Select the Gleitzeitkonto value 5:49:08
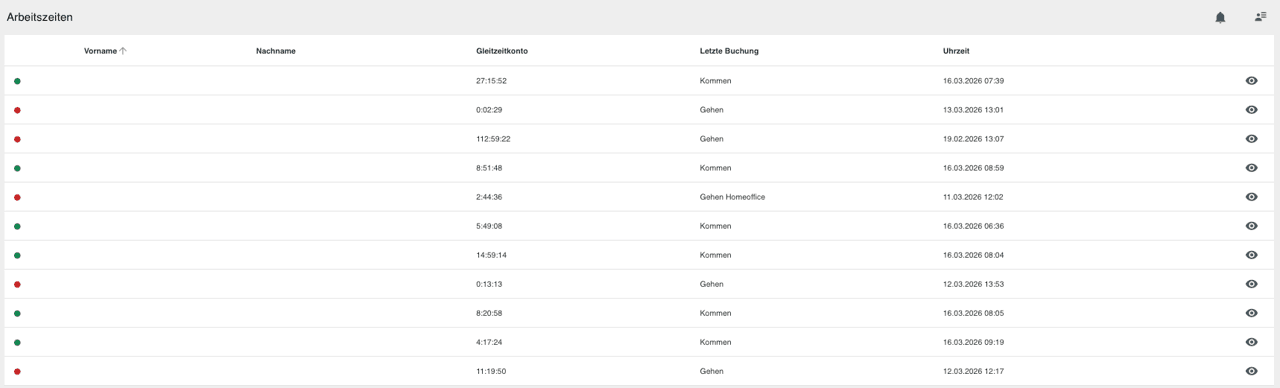This screenshot has height=388, width=1280. pos(489,226)
